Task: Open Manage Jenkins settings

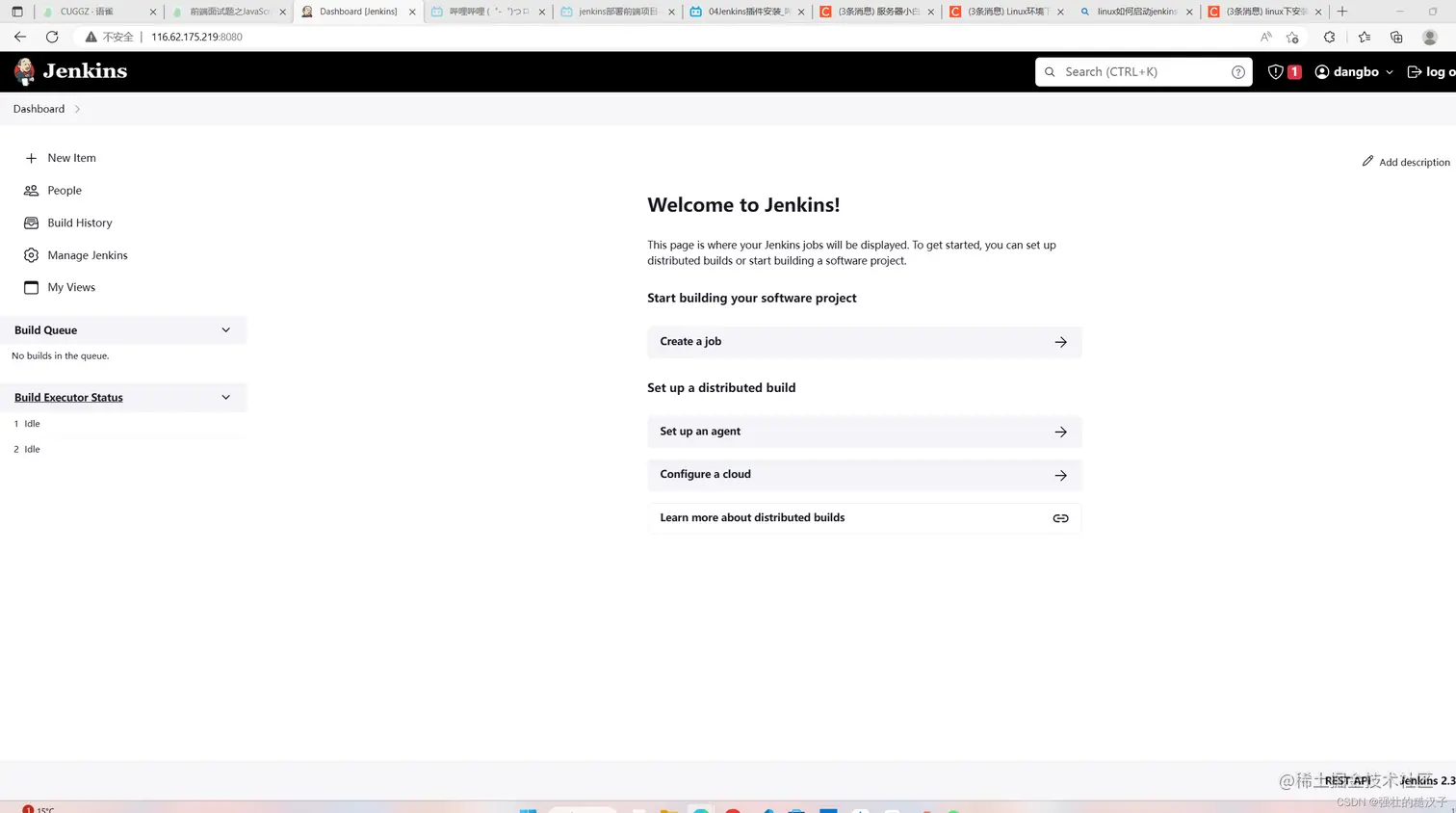Action: coord(88,255)
